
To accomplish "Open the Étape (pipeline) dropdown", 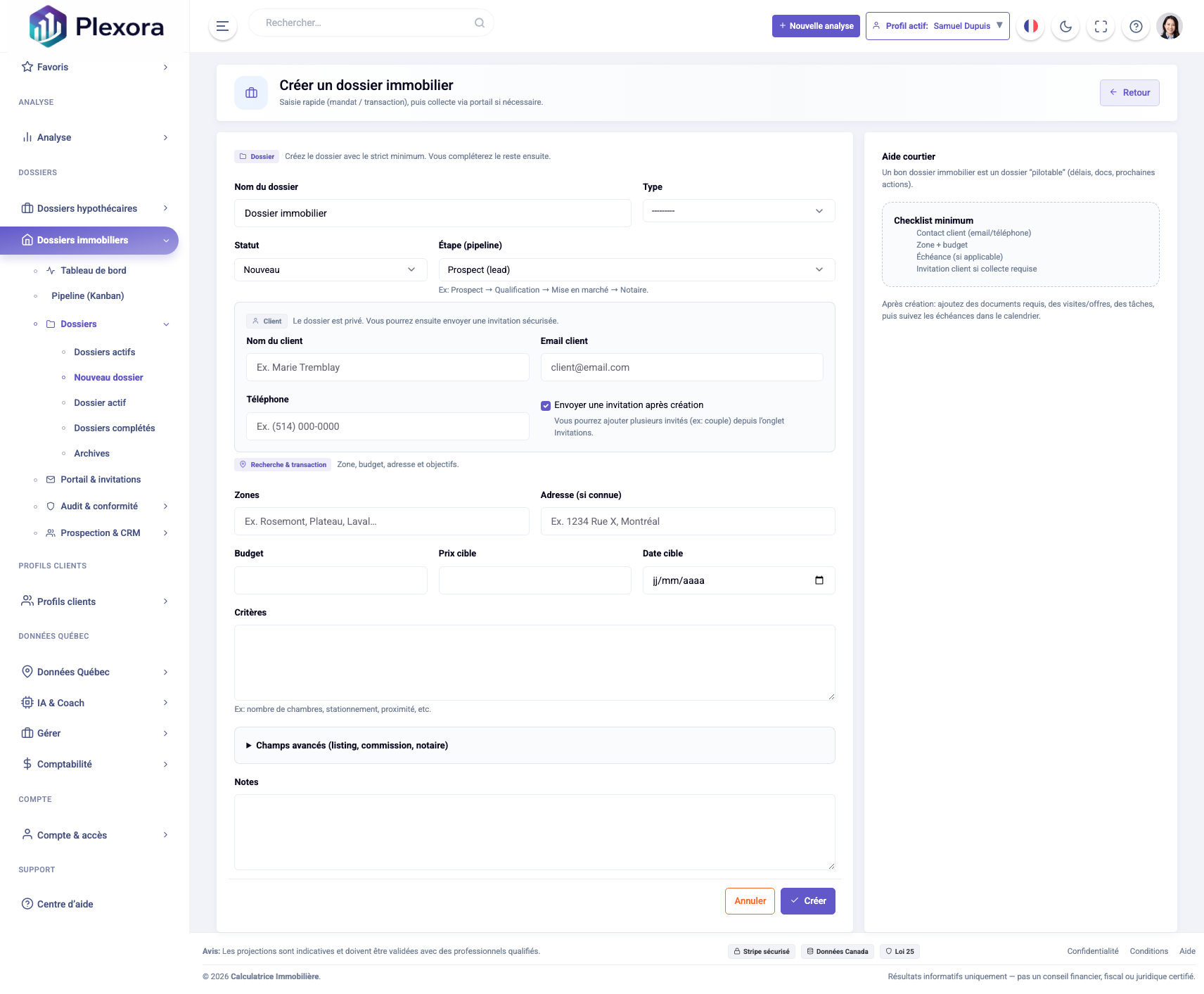I will 636,270.
